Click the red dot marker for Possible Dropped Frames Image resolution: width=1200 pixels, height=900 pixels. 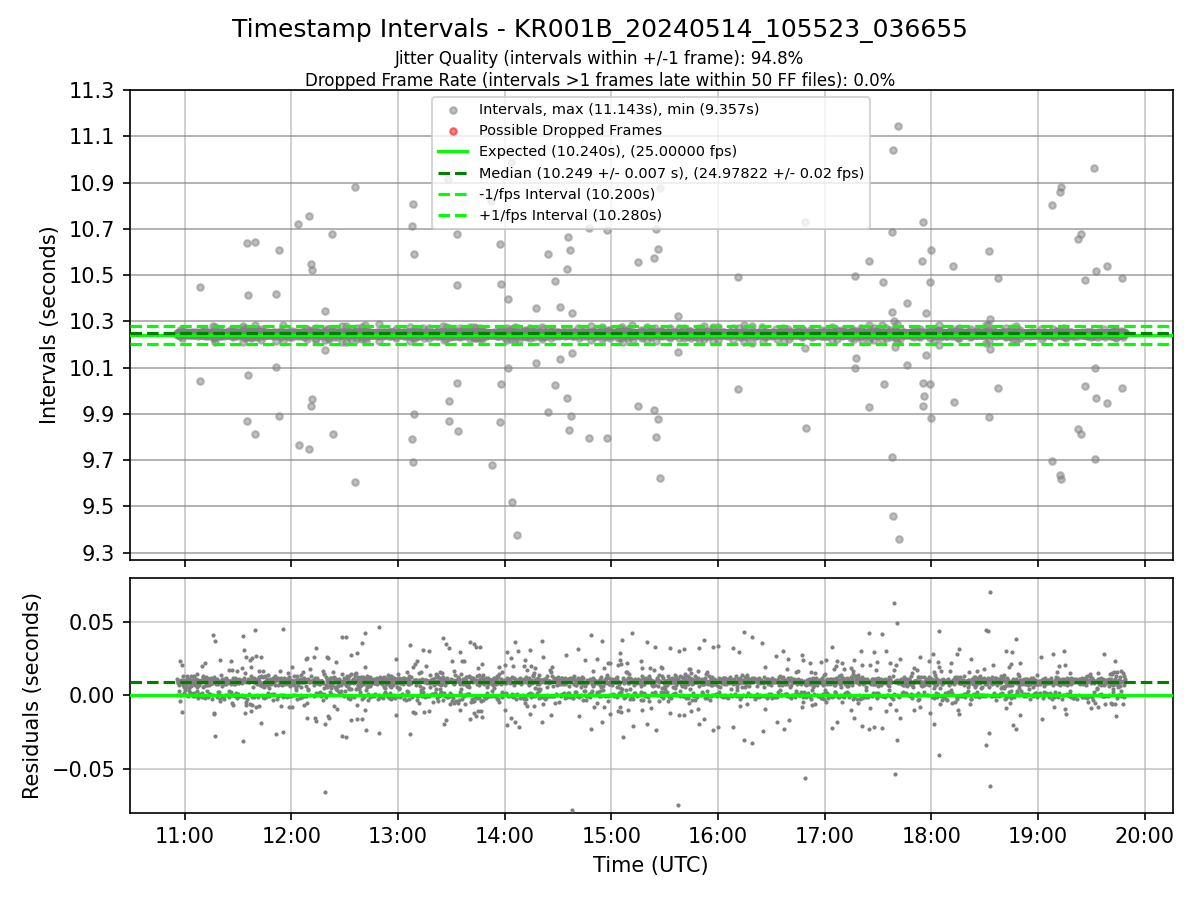[453, 131]
